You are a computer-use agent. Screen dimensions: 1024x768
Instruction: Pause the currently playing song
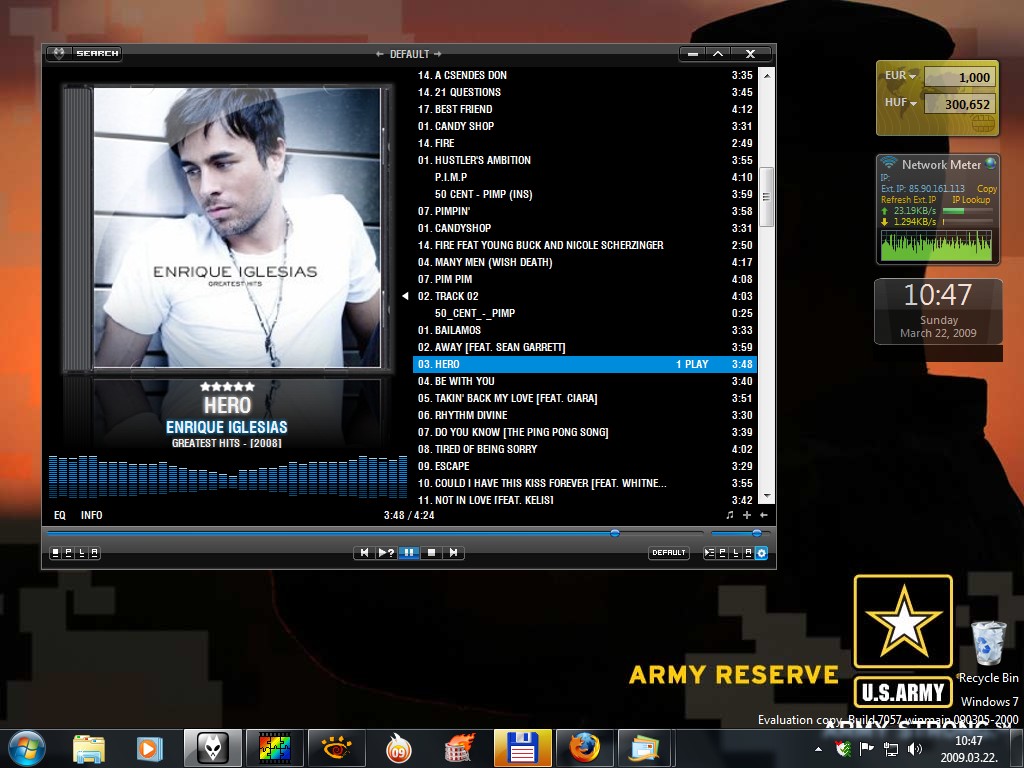[x=409, y=552]
